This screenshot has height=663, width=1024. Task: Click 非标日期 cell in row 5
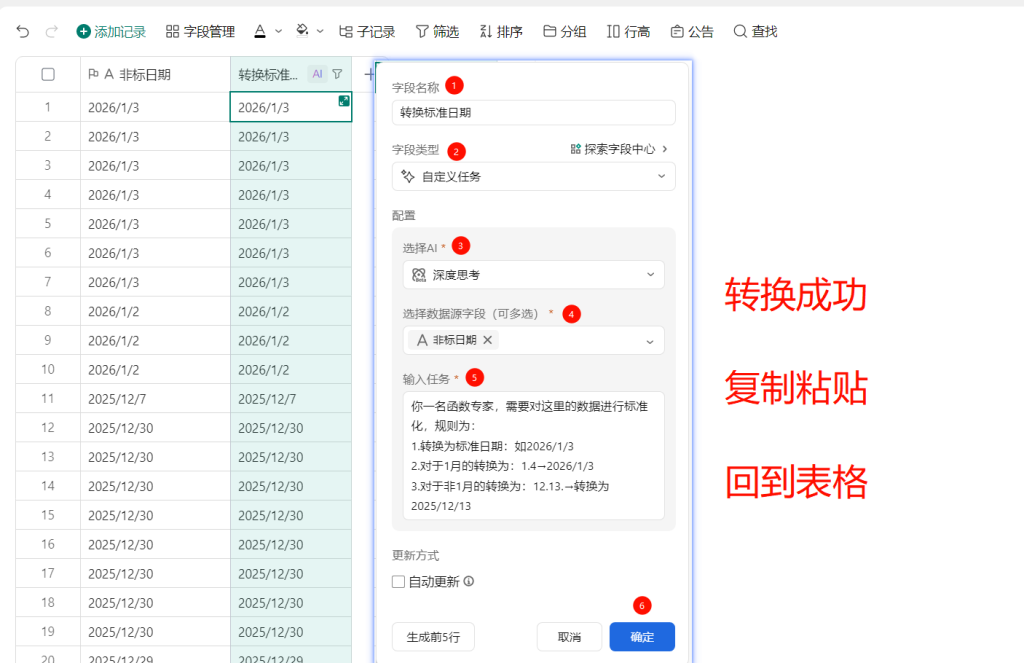pyautogui.click(x=155, y=223)
